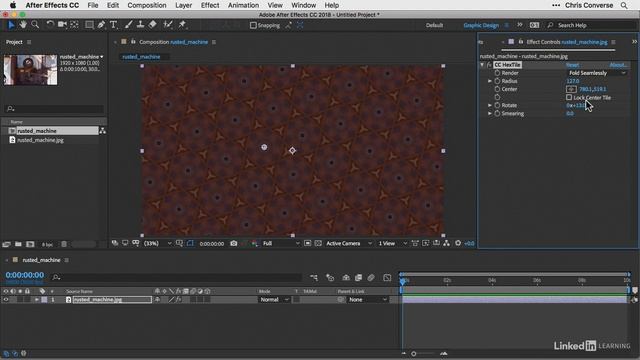This screenshot has height=360, width=640.
Task: Toggle the eye visibility of the rusted_machine.jpg layer
Action: coord(6,300)
